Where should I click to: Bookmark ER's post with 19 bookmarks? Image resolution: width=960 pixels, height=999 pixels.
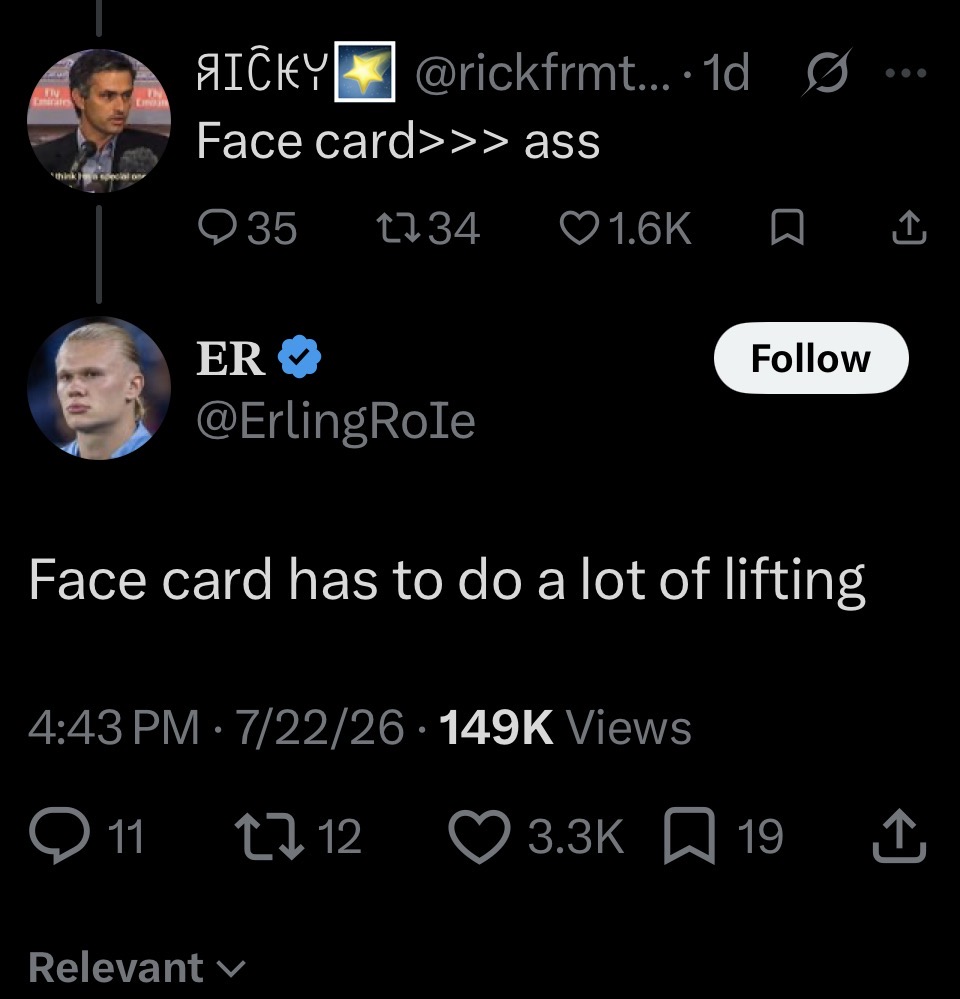[x=723, y=835]
